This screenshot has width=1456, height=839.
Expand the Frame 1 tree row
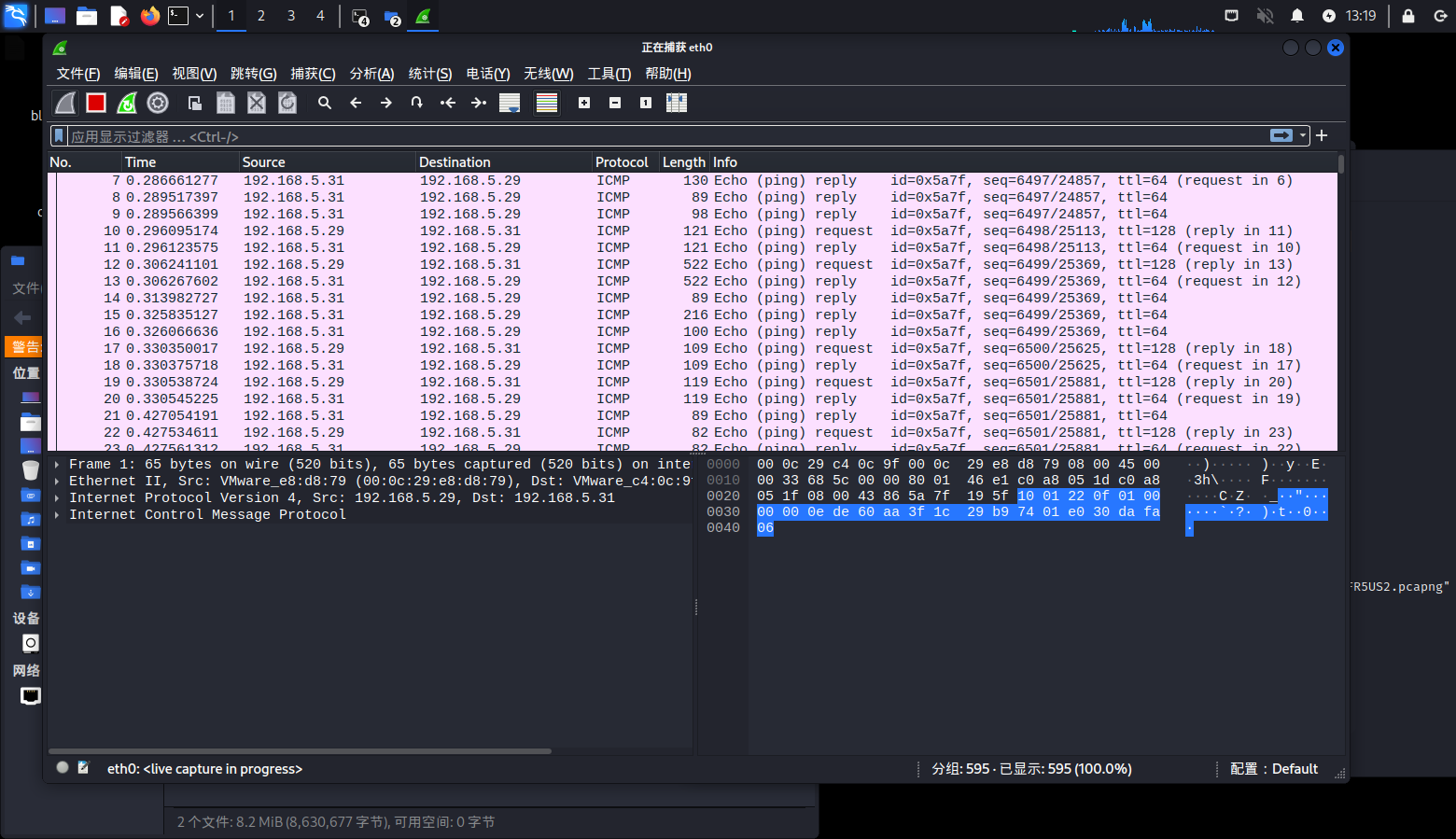click(57, 465)
